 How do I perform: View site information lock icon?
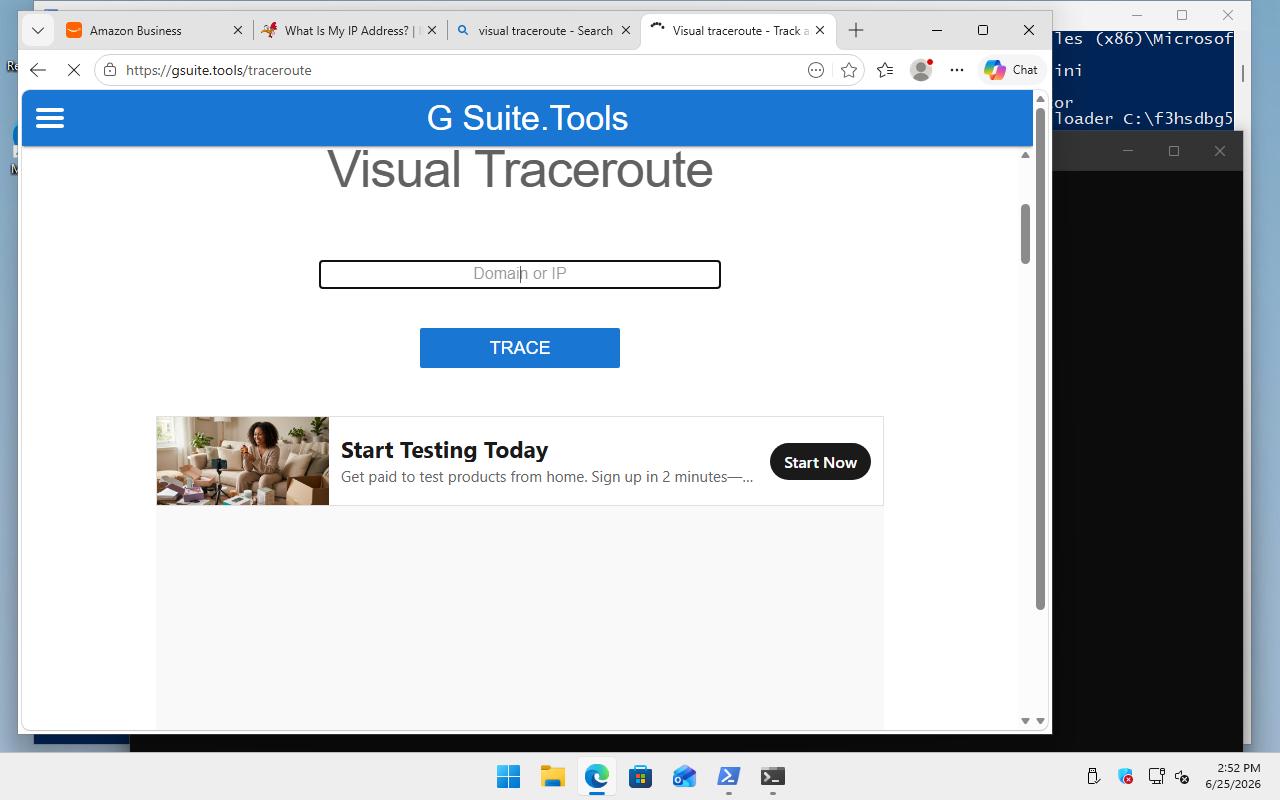coord(110,70)
